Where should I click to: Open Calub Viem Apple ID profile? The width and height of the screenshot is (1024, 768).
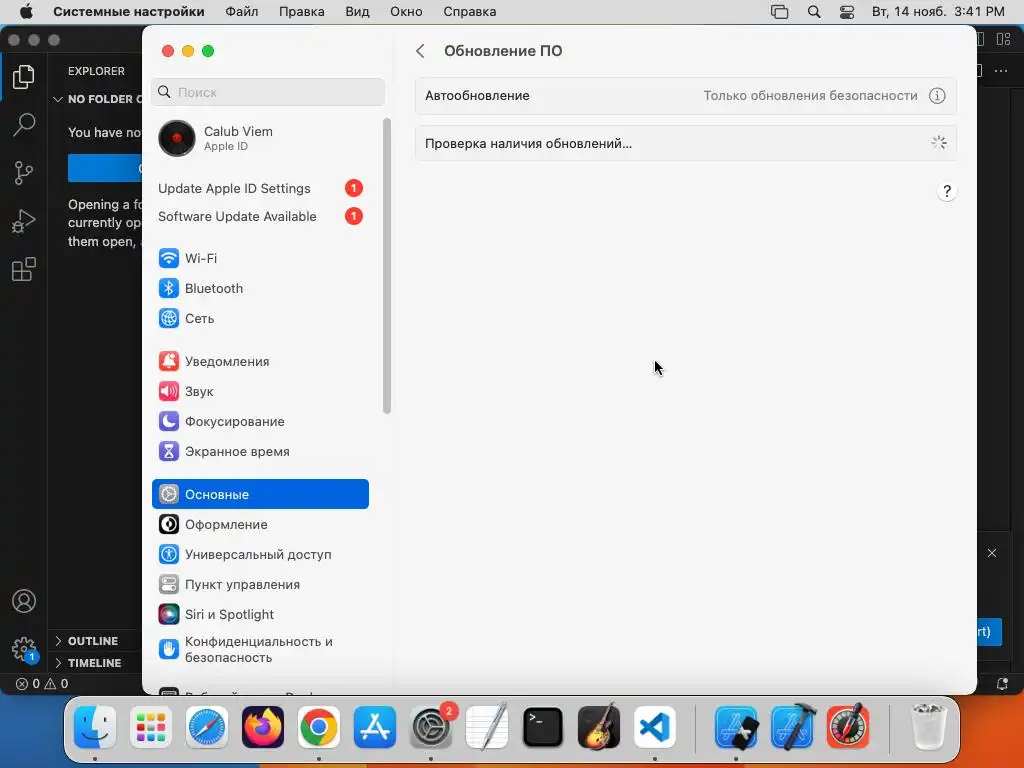click(260, 138)
